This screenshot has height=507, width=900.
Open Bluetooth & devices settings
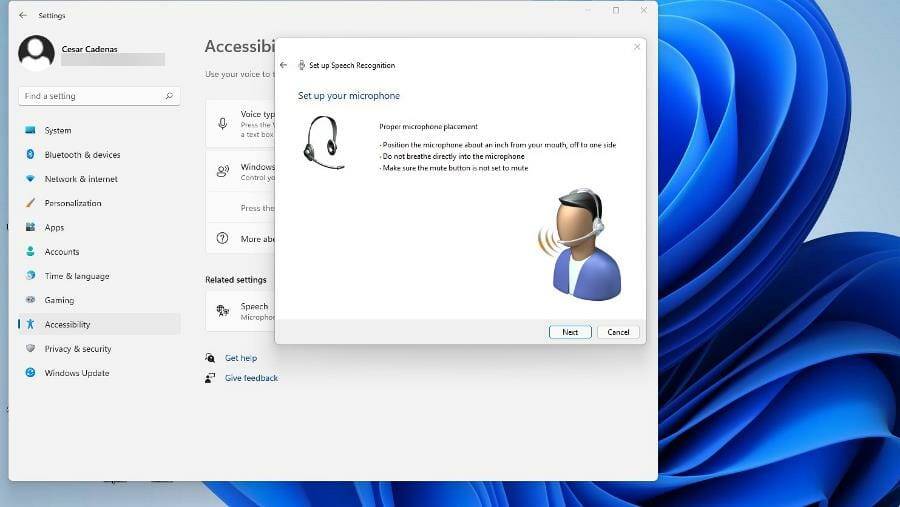[99, 154]
